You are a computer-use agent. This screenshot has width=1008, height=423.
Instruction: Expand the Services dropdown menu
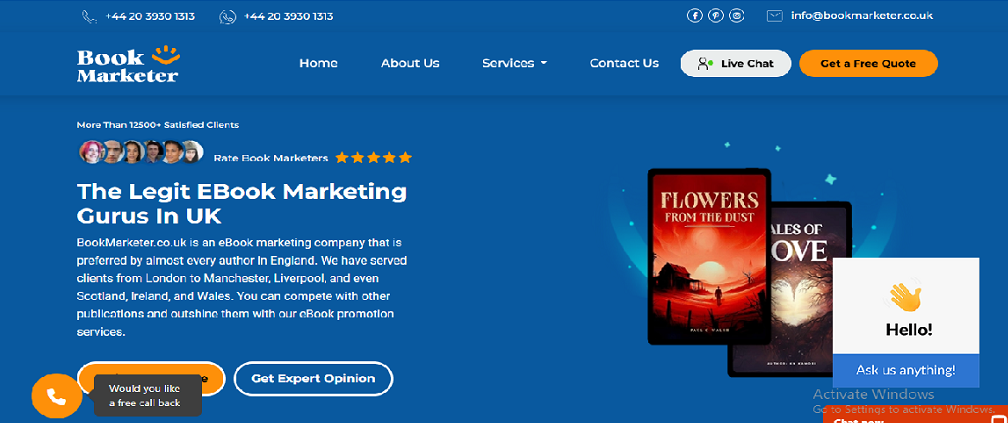[514, 63]
